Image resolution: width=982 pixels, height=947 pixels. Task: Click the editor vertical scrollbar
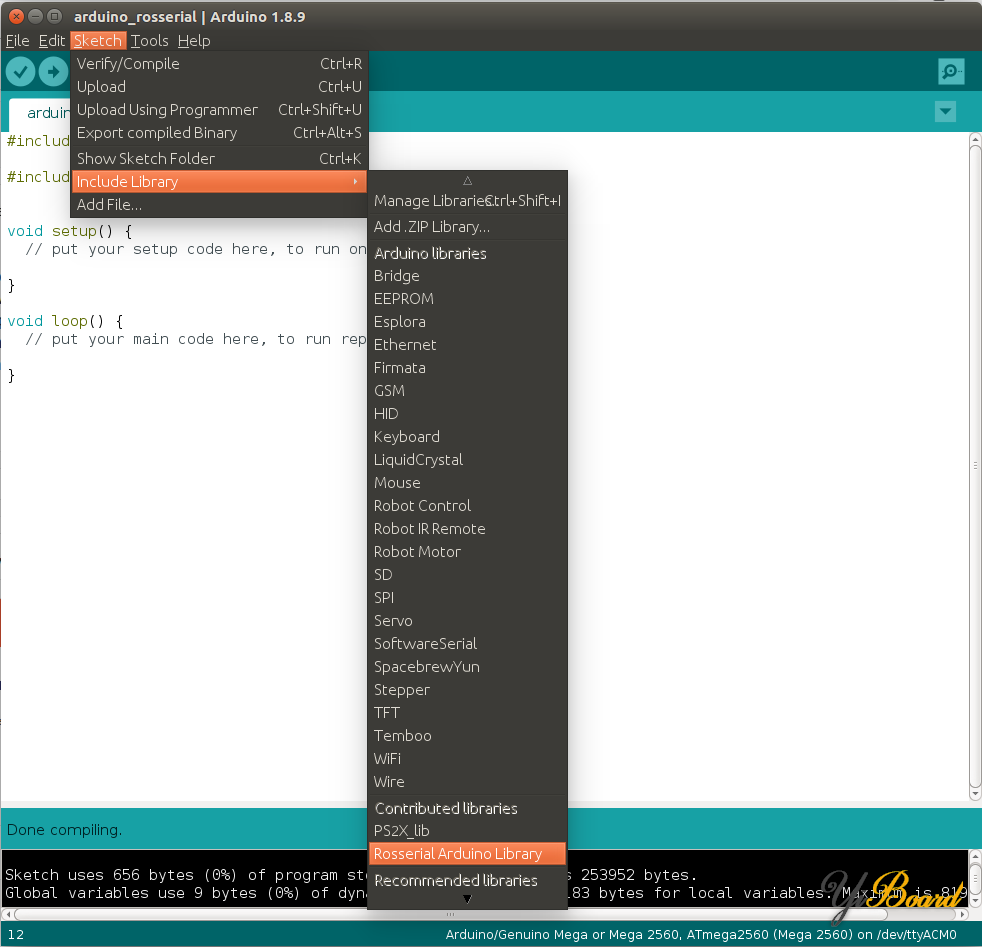click(x=974, y=466)
